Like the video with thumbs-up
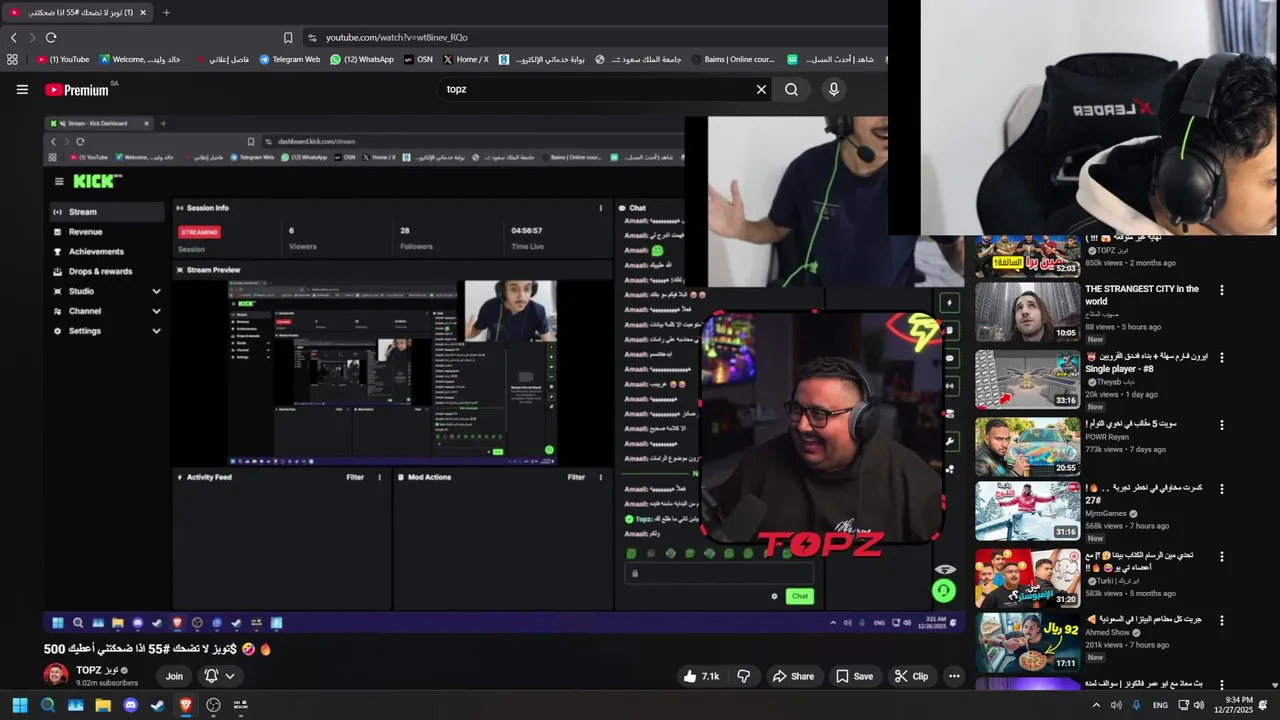 coord(700,676)
